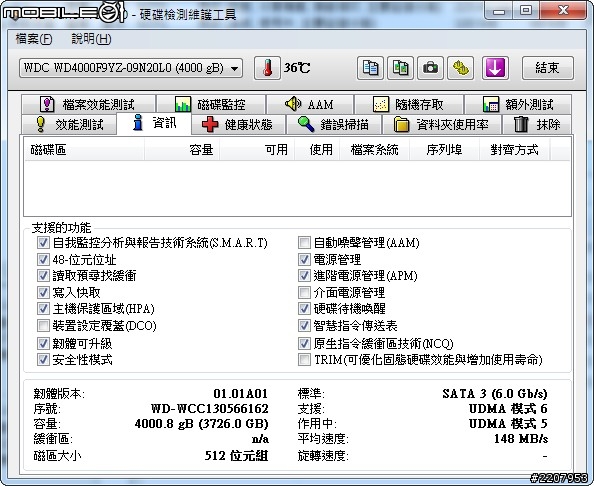Click the camera save screenshot icon
Image resolution: width=594 pixels, height=486 pixels.
pos(430,68)
